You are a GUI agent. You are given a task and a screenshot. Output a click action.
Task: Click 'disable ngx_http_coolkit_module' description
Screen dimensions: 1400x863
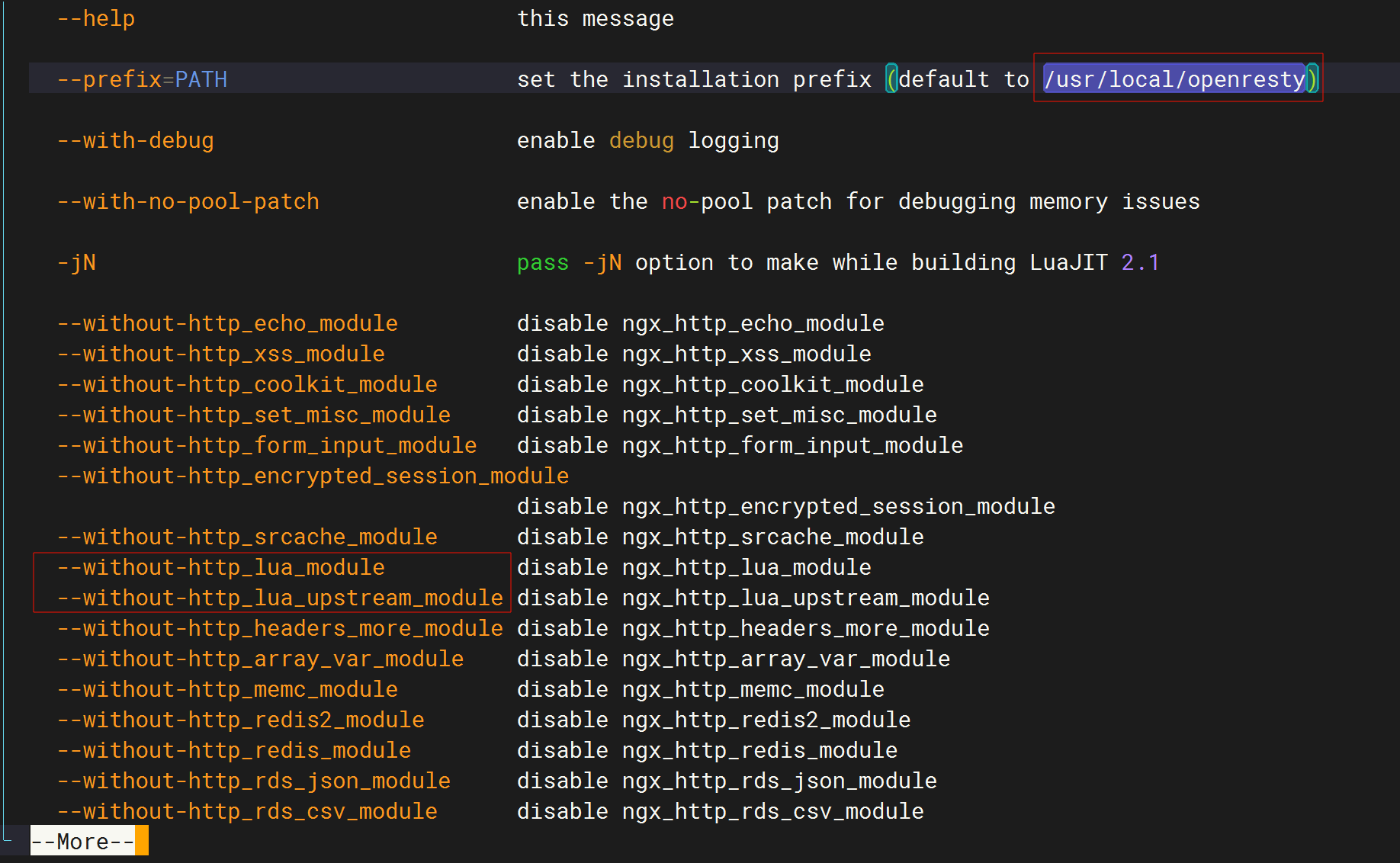click(721, 384)
